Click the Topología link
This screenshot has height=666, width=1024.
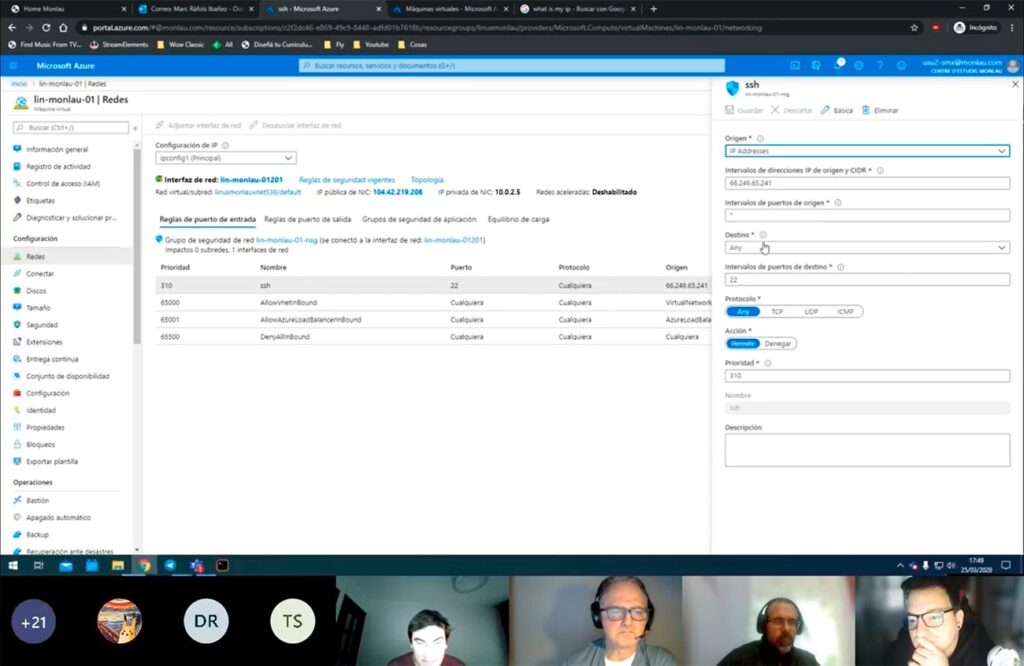click(x=427, y=180)
